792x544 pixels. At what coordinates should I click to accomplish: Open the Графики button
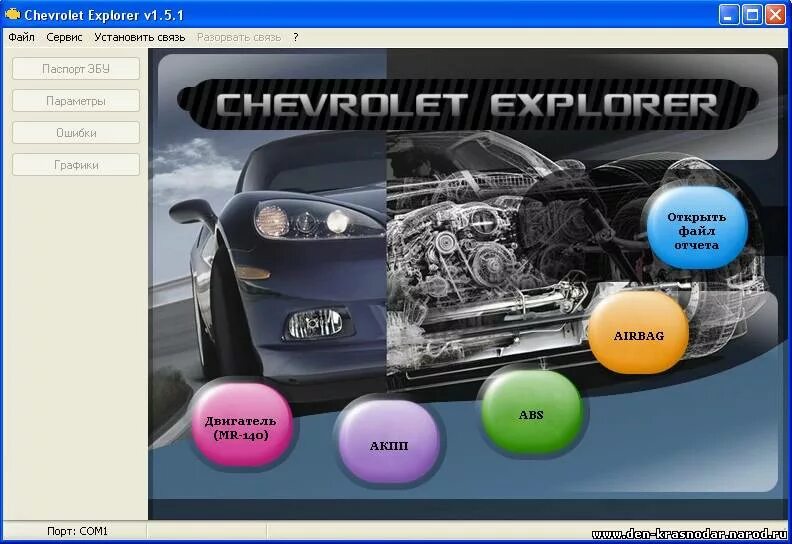click(76, 165)
